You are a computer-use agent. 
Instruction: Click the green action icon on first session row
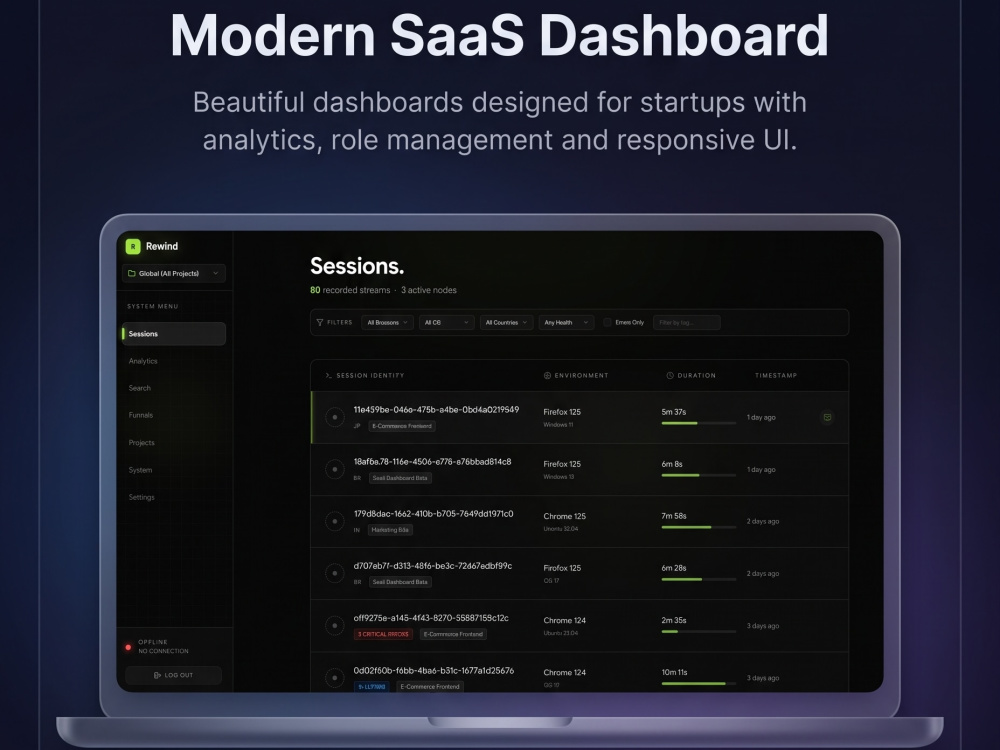827,417
